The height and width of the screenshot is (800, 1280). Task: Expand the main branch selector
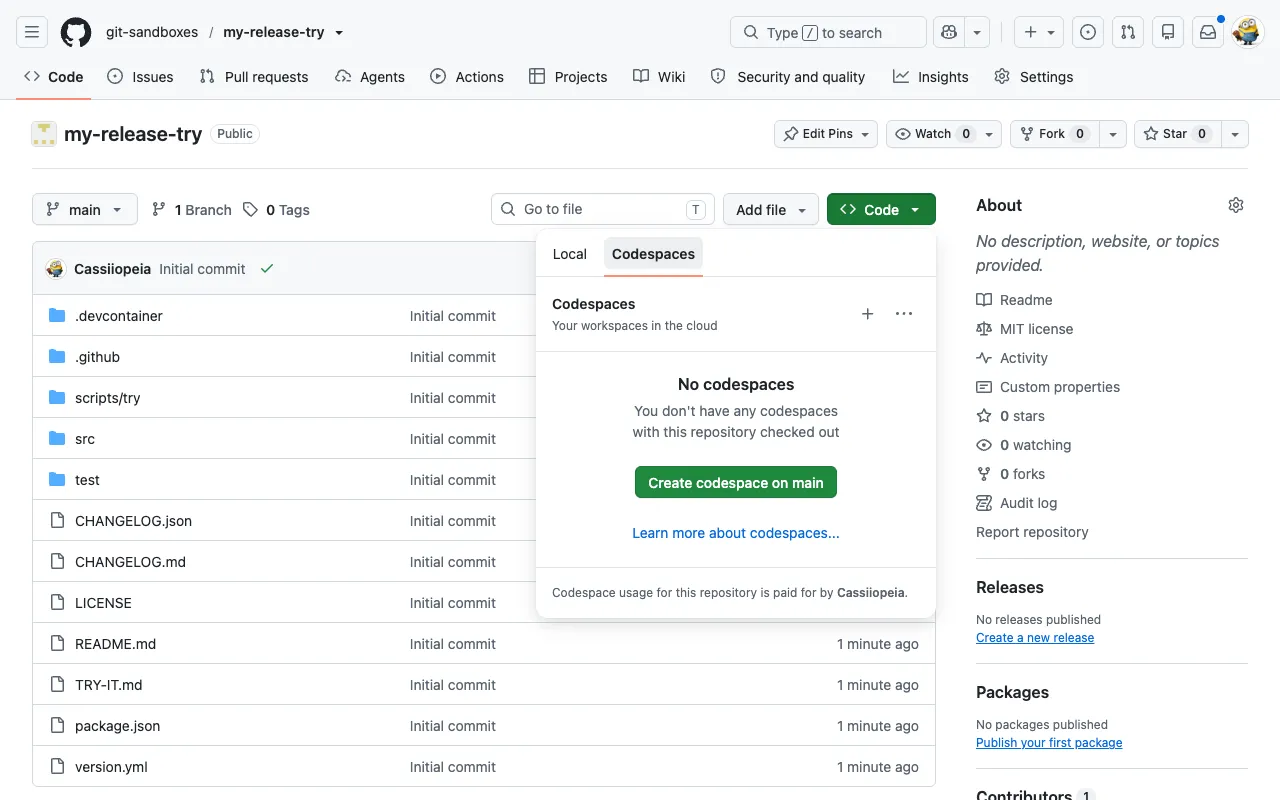point(85,210)
